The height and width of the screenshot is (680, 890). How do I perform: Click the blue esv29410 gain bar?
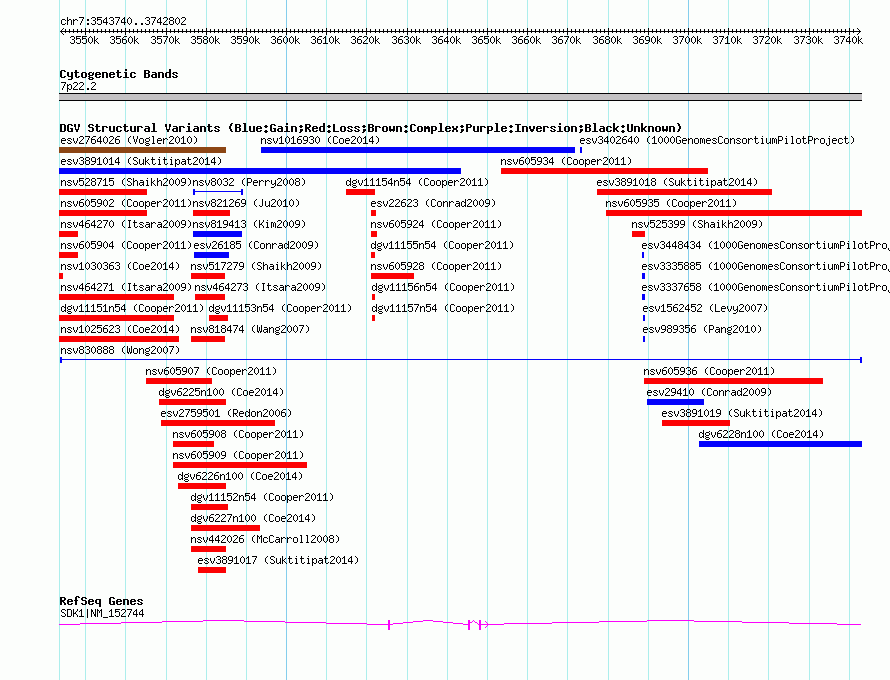[675, 402]
